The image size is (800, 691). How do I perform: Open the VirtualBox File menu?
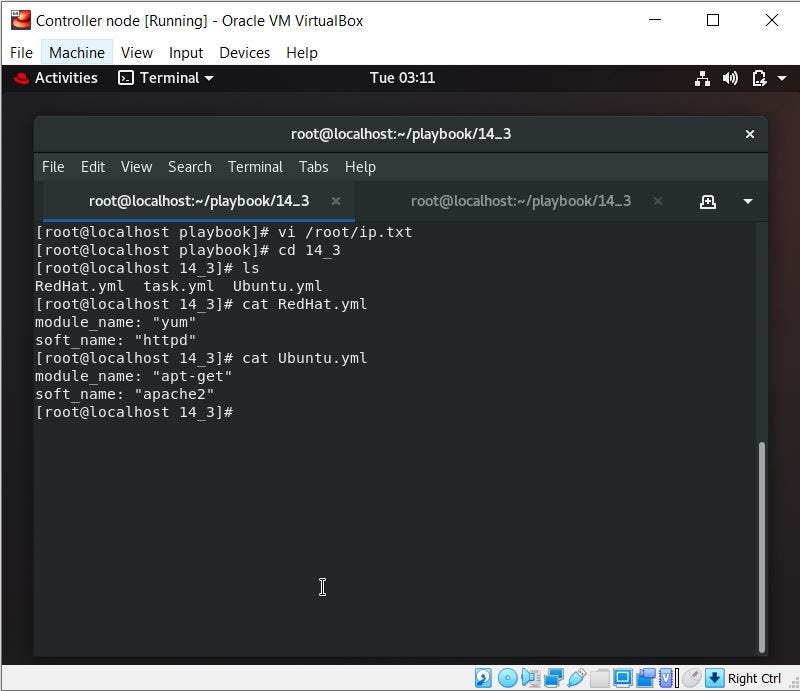21,53
